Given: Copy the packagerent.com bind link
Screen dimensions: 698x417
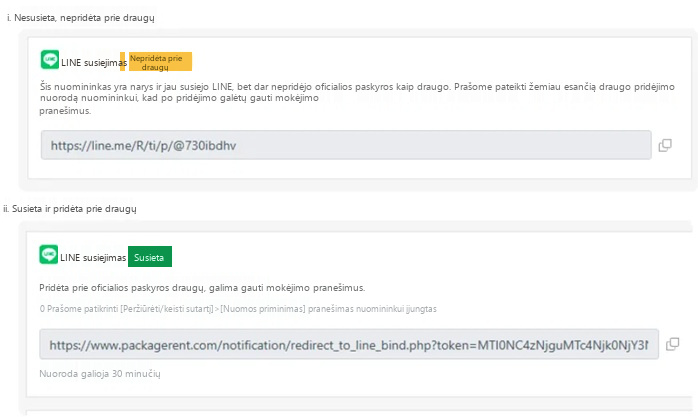Looking at the screenshot, I should (x=672, y=344).
